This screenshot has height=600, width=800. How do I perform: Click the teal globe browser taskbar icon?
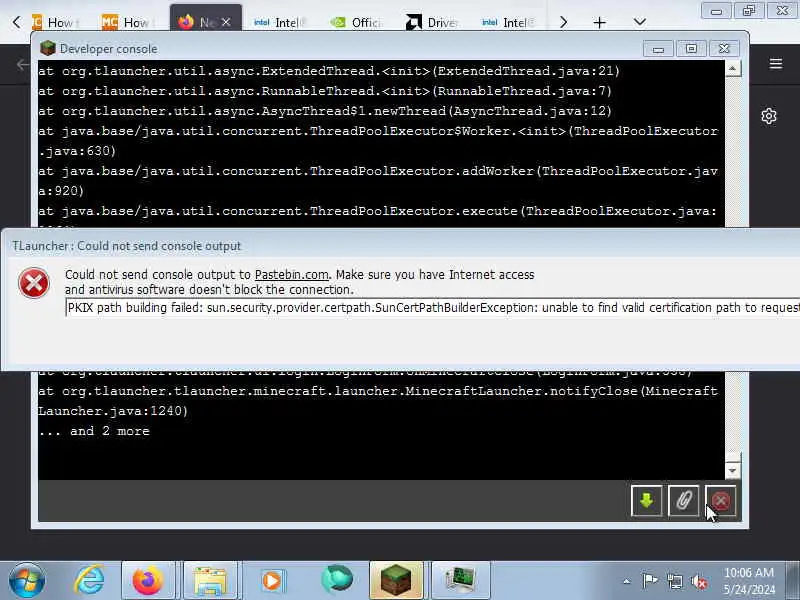click(x=337, y=579)
